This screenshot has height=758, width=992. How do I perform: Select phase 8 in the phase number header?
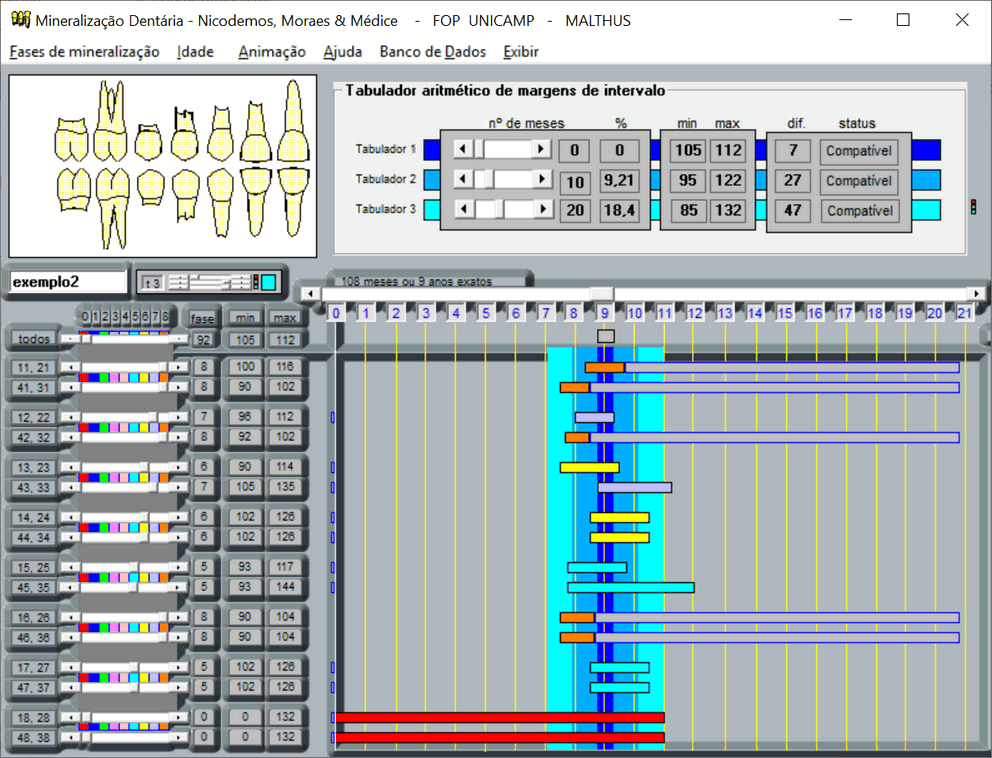[165, 316]
